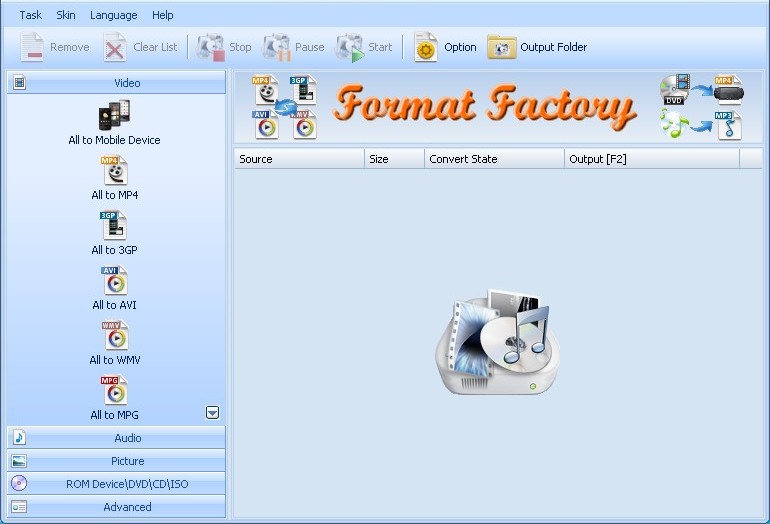This screenshot has height=524, width=770.
Task: Expand the Audio category
Action: [x=116, y=438]
